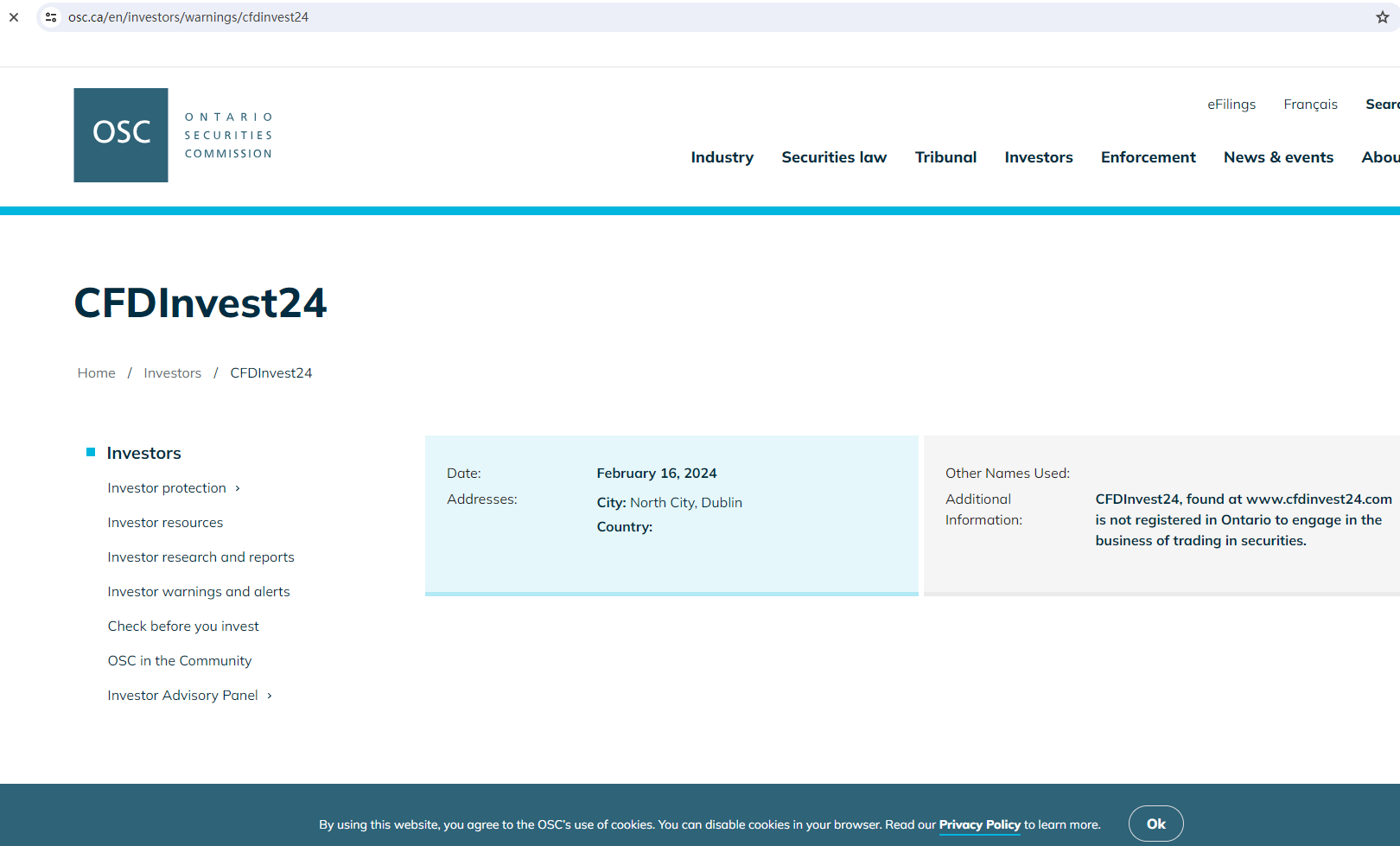Go to the eFilings link
This screenshot has height=846, width=1400.
tap(1231, 105)
